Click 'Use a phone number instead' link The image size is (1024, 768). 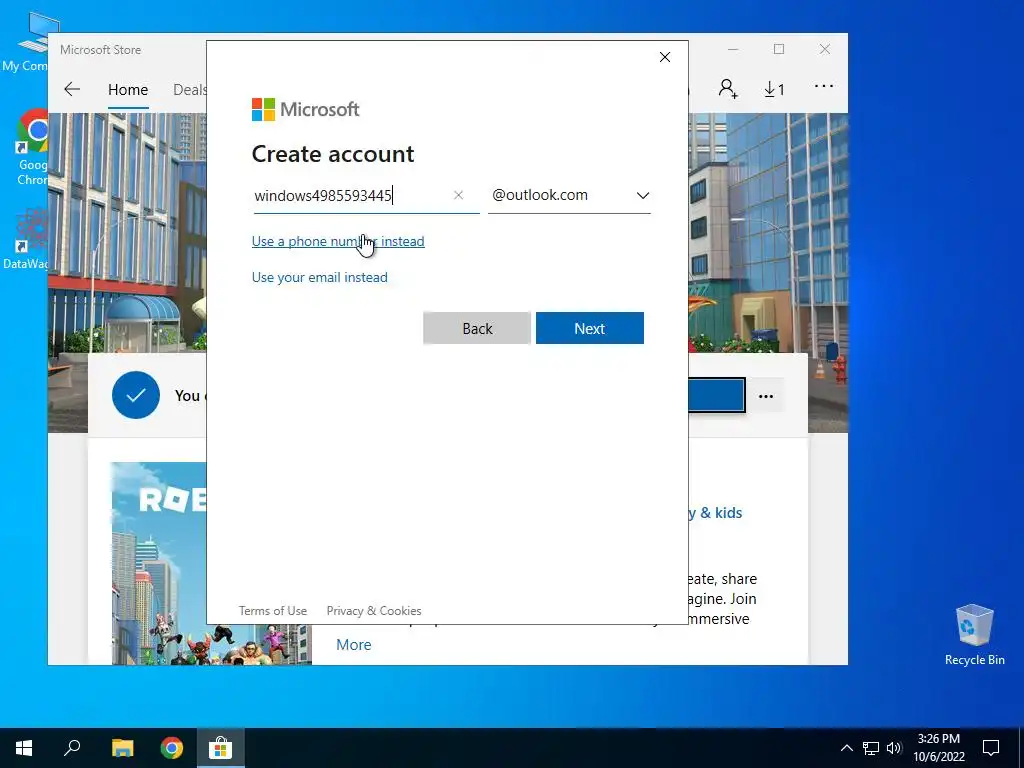pyautogui.click(x=338, y=241)
